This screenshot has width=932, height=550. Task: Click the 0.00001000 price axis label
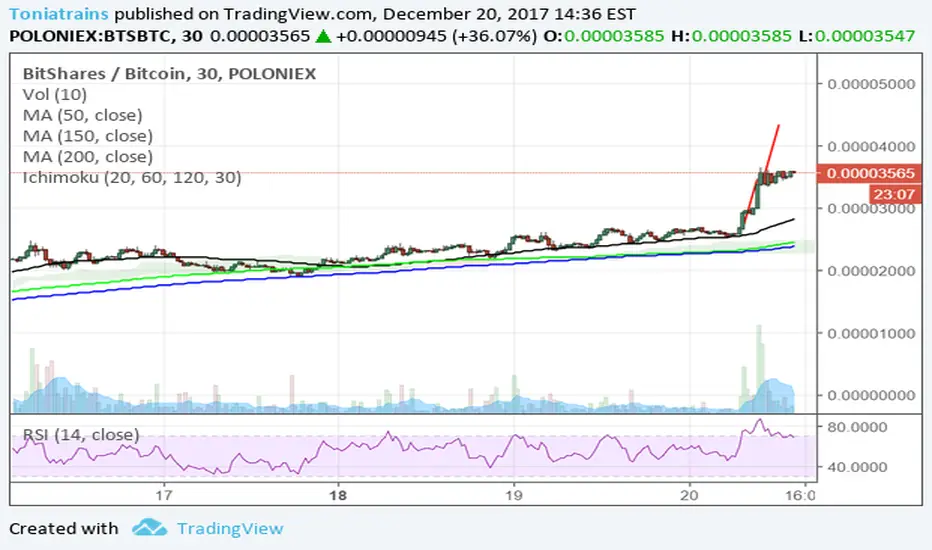pyautogui.click(x=871, y=333)
